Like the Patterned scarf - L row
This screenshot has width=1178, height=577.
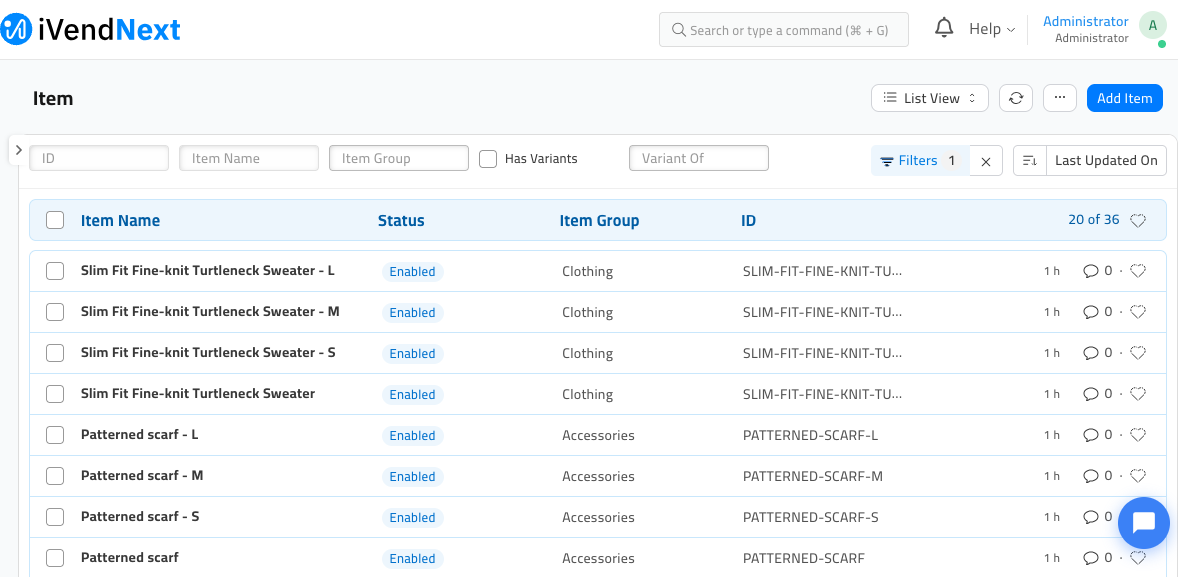coord(1138,435)
